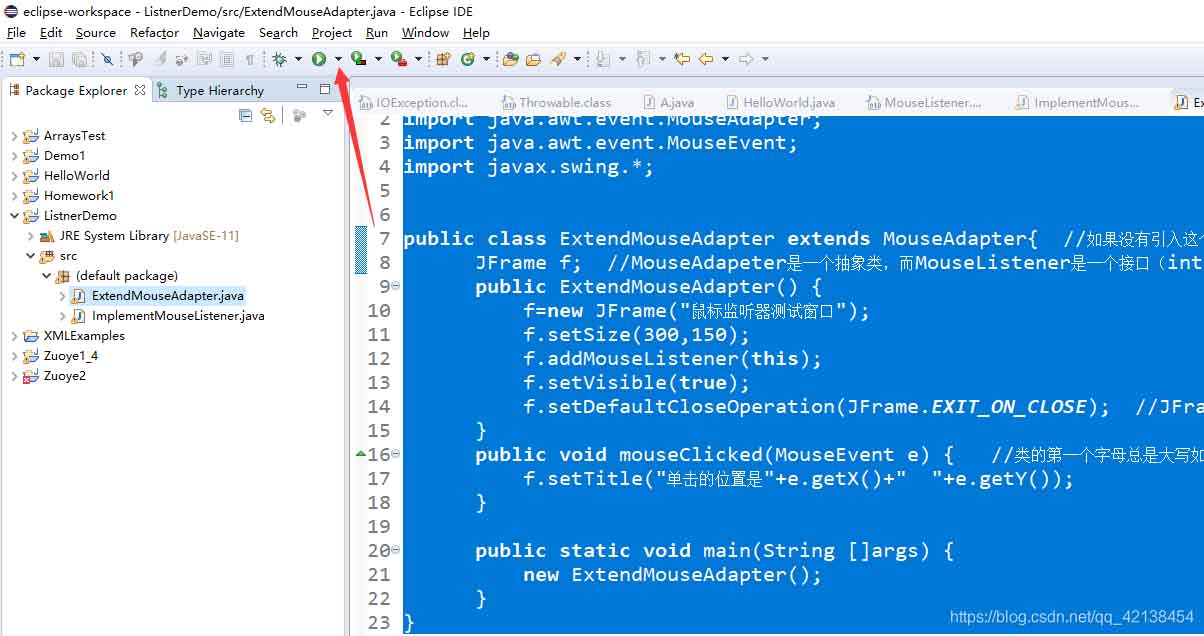The height and width of the screenshot is (636, 1204).
Task: Open the Search dropdown arrow
Action: 577,59
